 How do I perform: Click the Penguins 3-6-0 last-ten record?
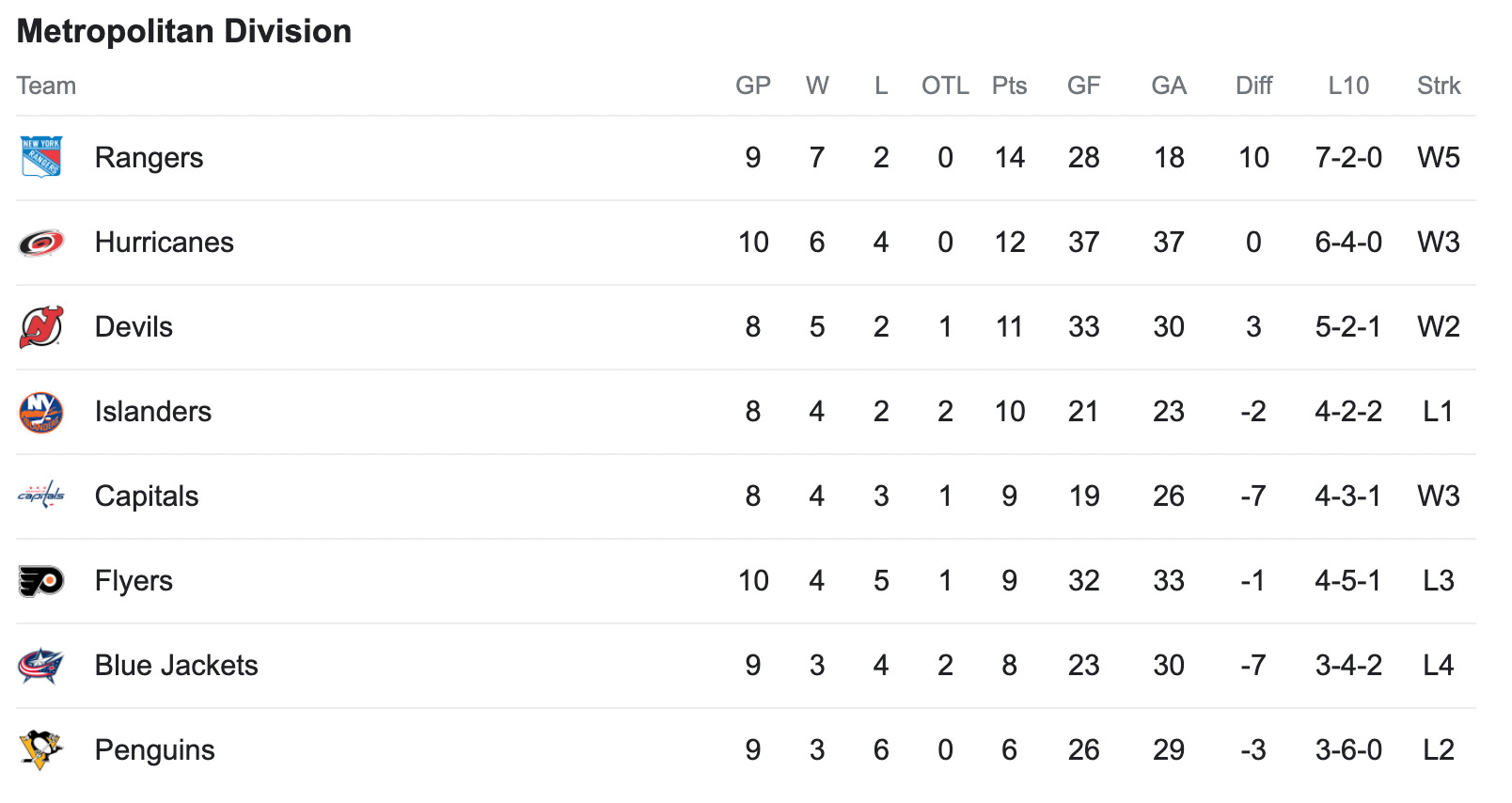(x=1348, y=750)
